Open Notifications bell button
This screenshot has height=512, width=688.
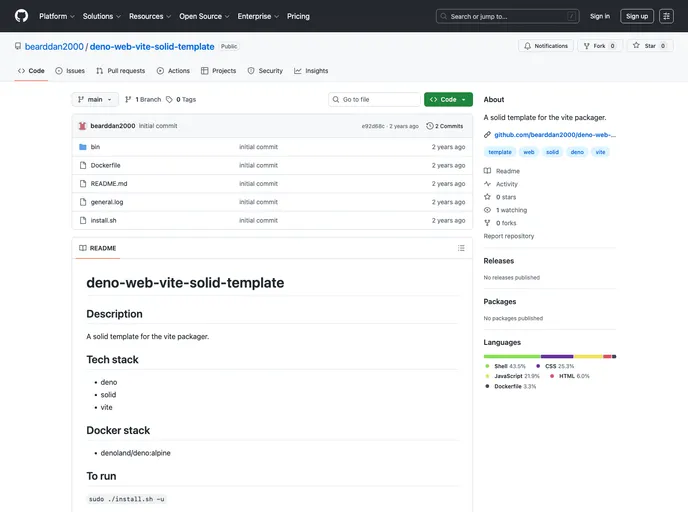tap(545, 46)
